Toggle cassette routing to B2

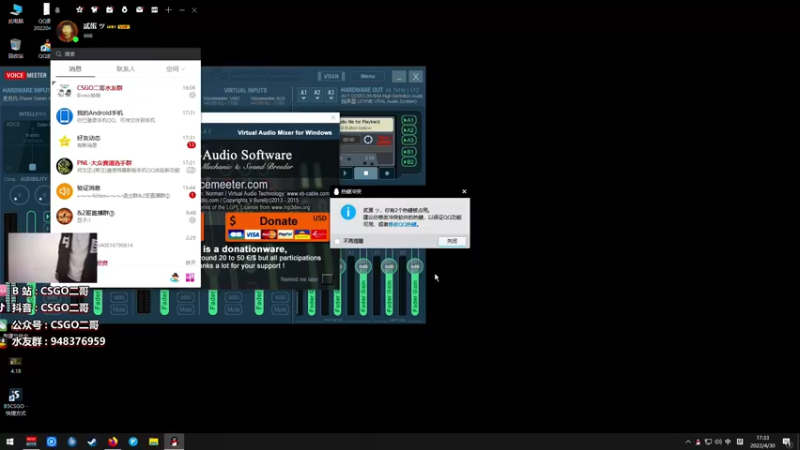coord(409,162)
